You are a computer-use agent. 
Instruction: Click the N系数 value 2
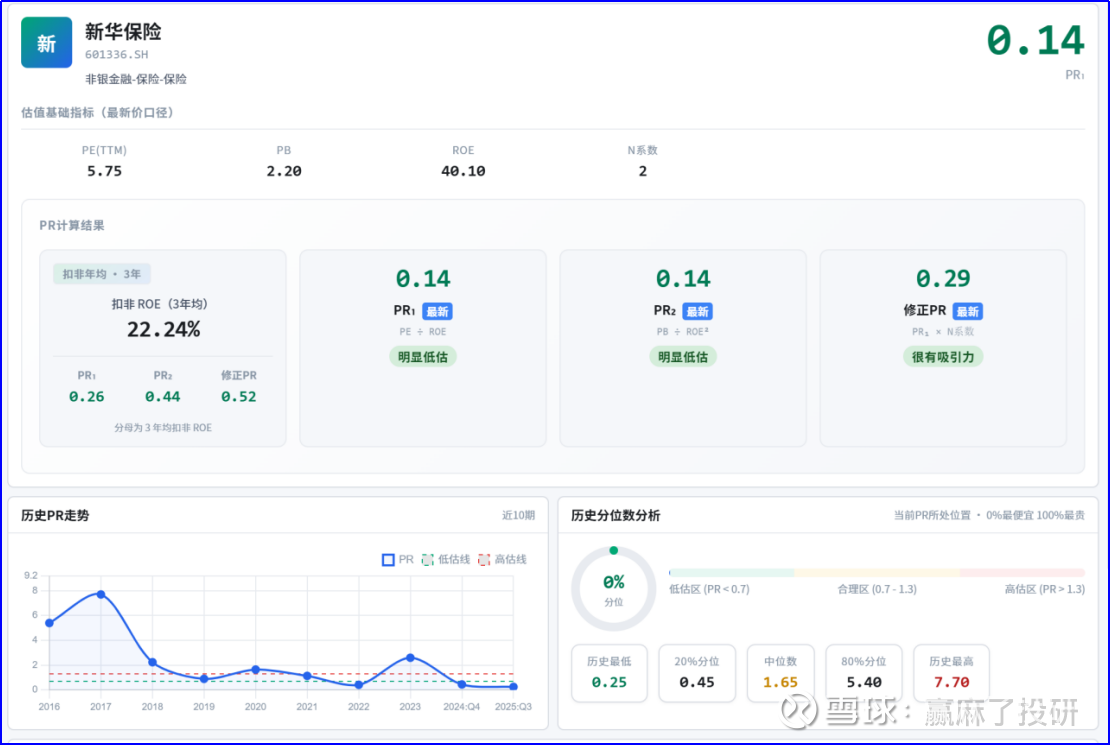click(643, 171)
